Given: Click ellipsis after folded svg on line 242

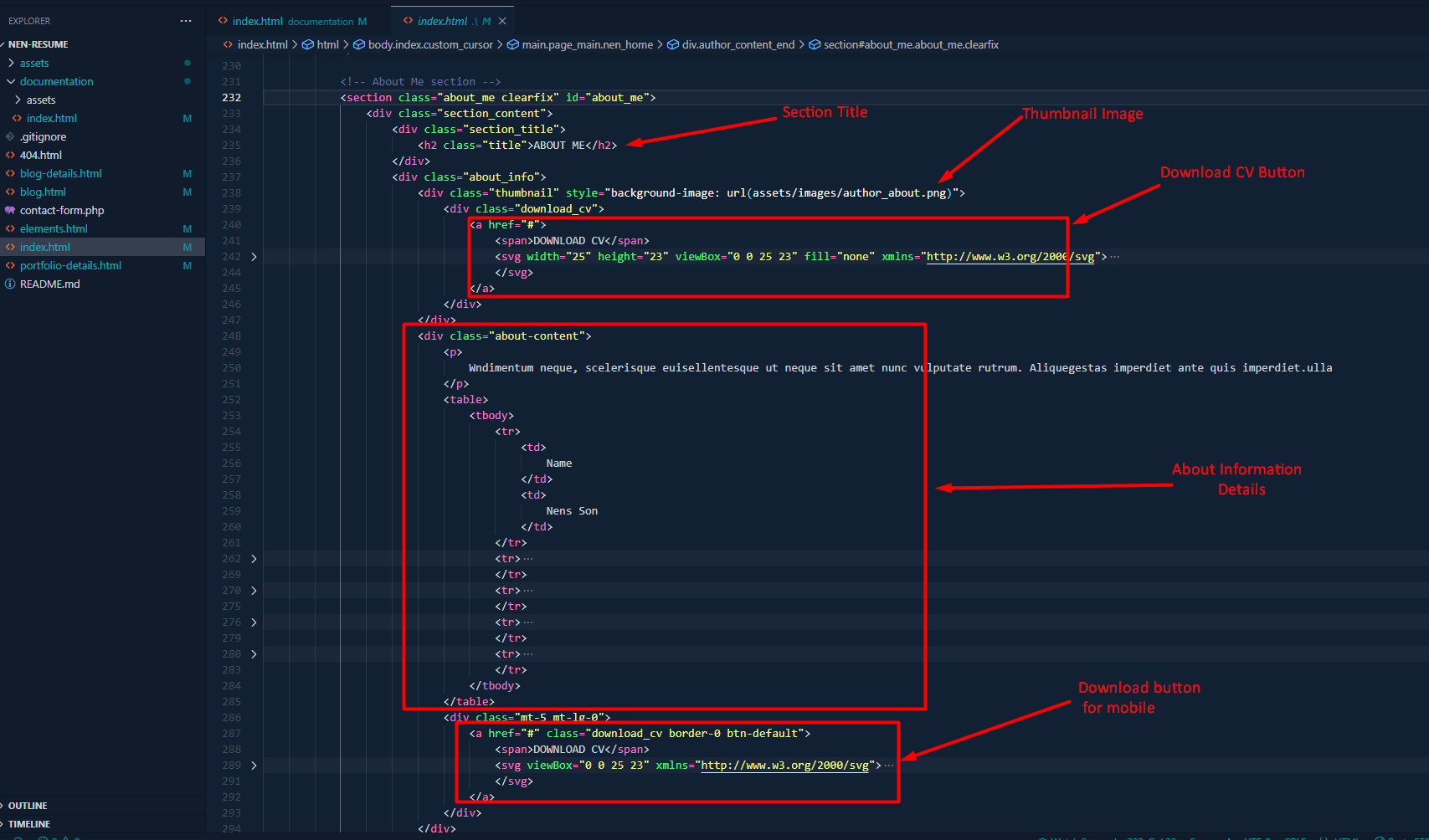Looking at the screenshot, I should [1114, 257].
